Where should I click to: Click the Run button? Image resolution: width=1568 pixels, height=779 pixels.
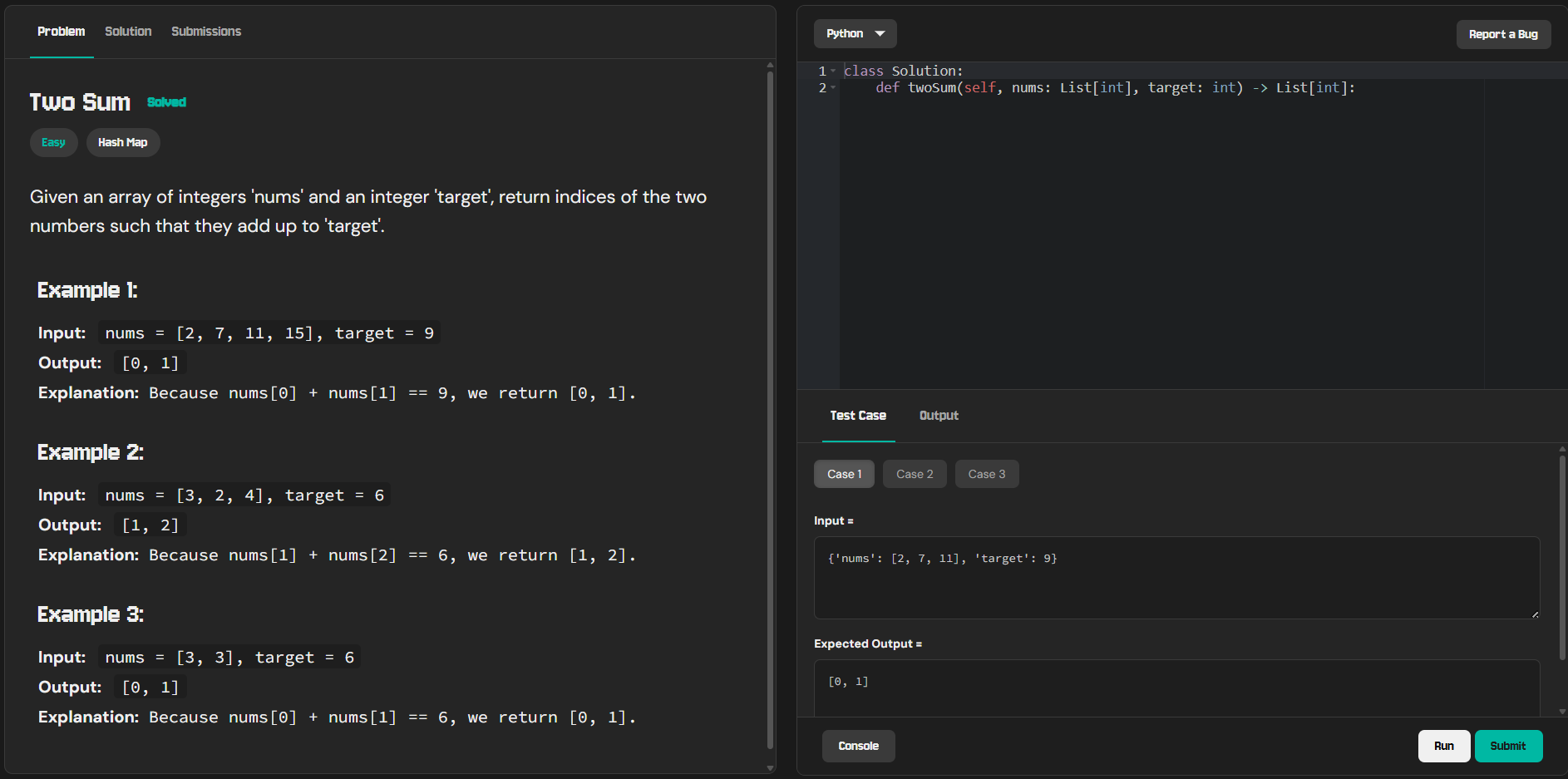(1444, 746)
